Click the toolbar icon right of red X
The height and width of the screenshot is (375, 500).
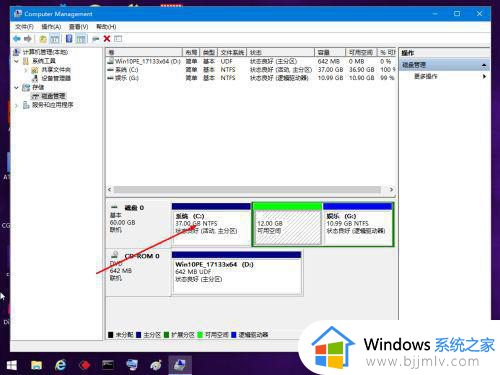coord(118,39)
